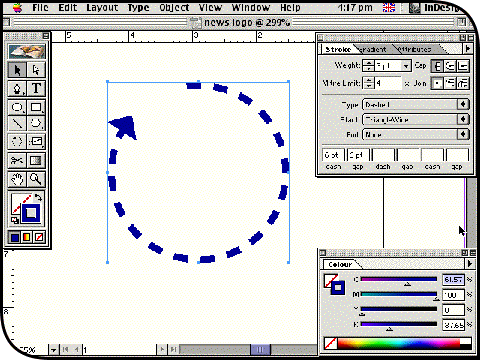
Task: Click the Miter Limit stepper arrows
Action: 368,83
